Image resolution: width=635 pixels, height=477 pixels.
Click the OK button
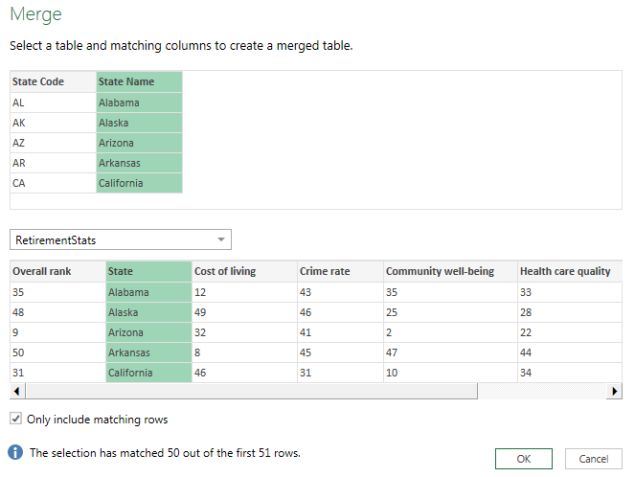523,459
